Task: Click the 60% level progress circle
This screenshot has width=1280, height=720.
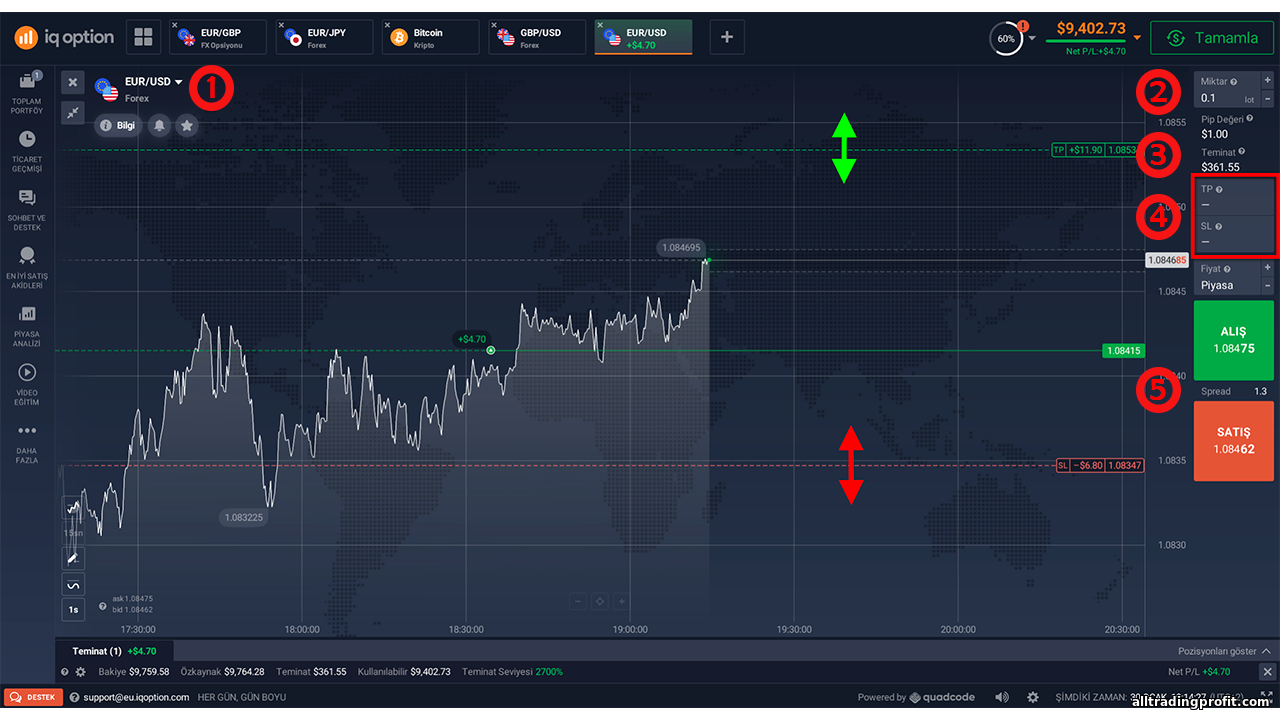Action: 1006,38
